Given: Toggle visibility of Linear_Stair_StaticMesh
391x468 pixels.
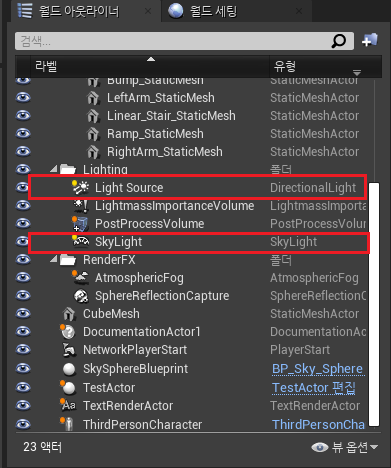Looking at the screenshot, I should click(x=23, y=116).
